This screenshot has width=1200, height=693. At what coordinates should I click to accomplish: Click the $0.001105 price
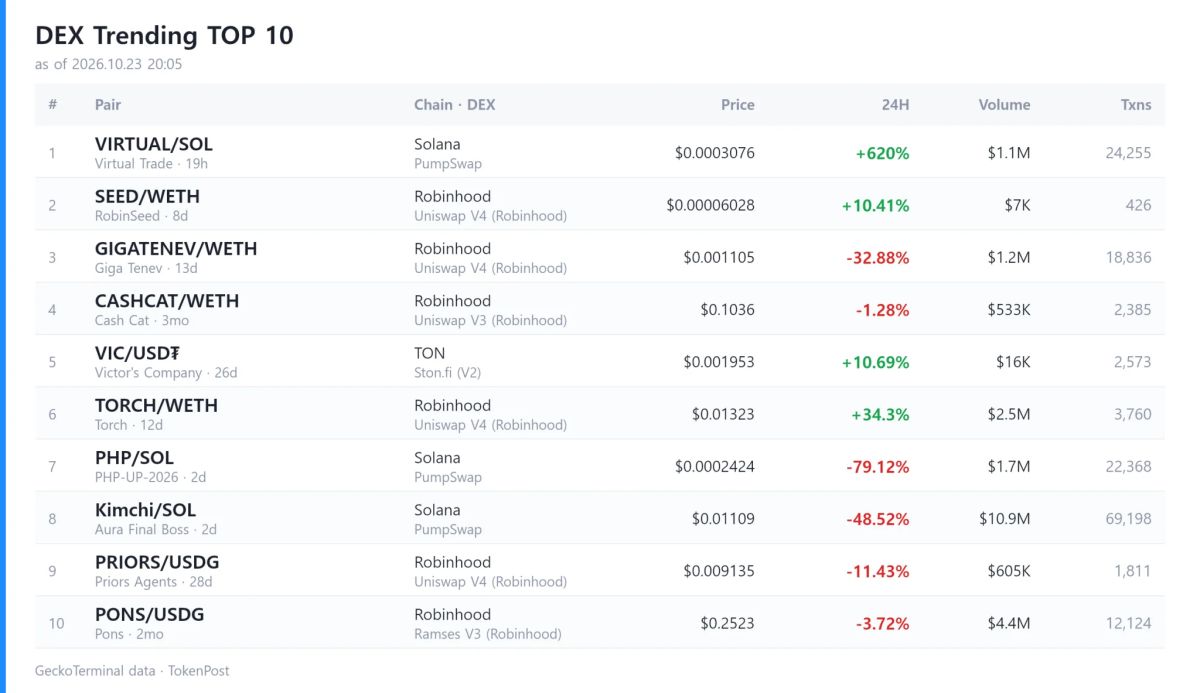[719, 257]
